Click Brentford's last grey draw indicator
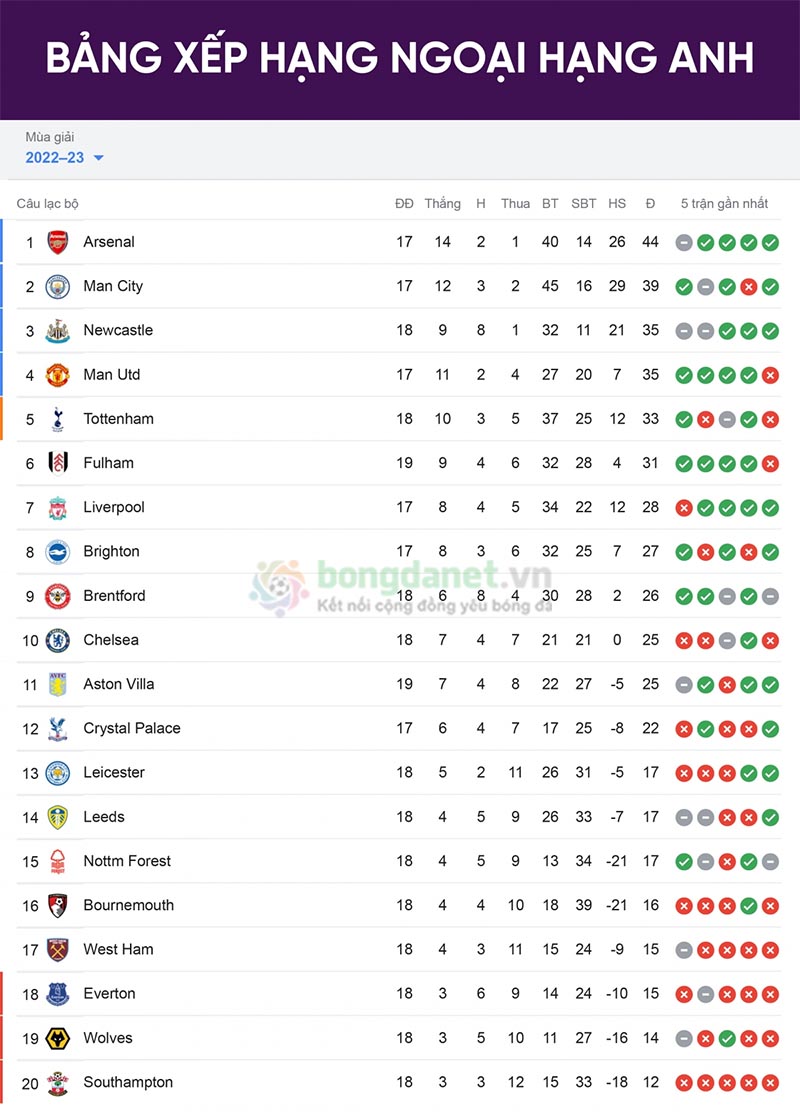This screenshot has height=1119, width=800. tap(770, 596)
